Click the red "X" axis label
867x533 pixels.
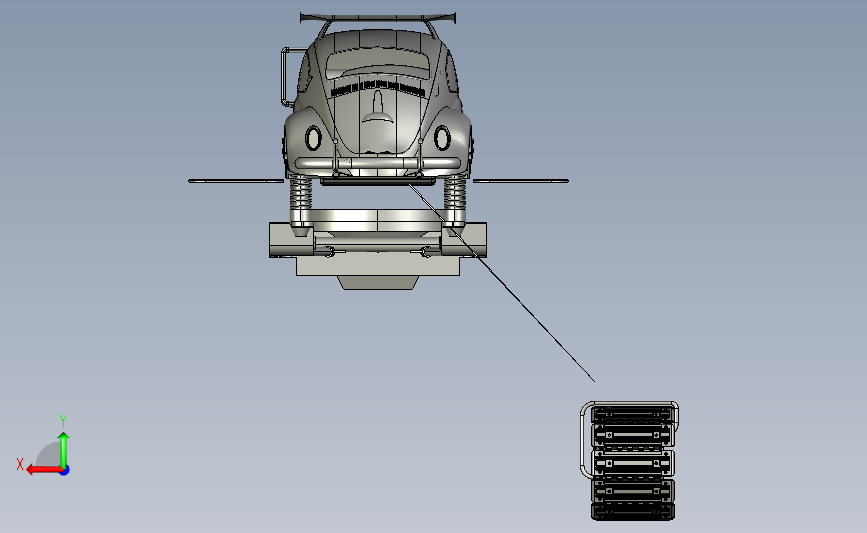pyautogui.click(x=20, y=464)
